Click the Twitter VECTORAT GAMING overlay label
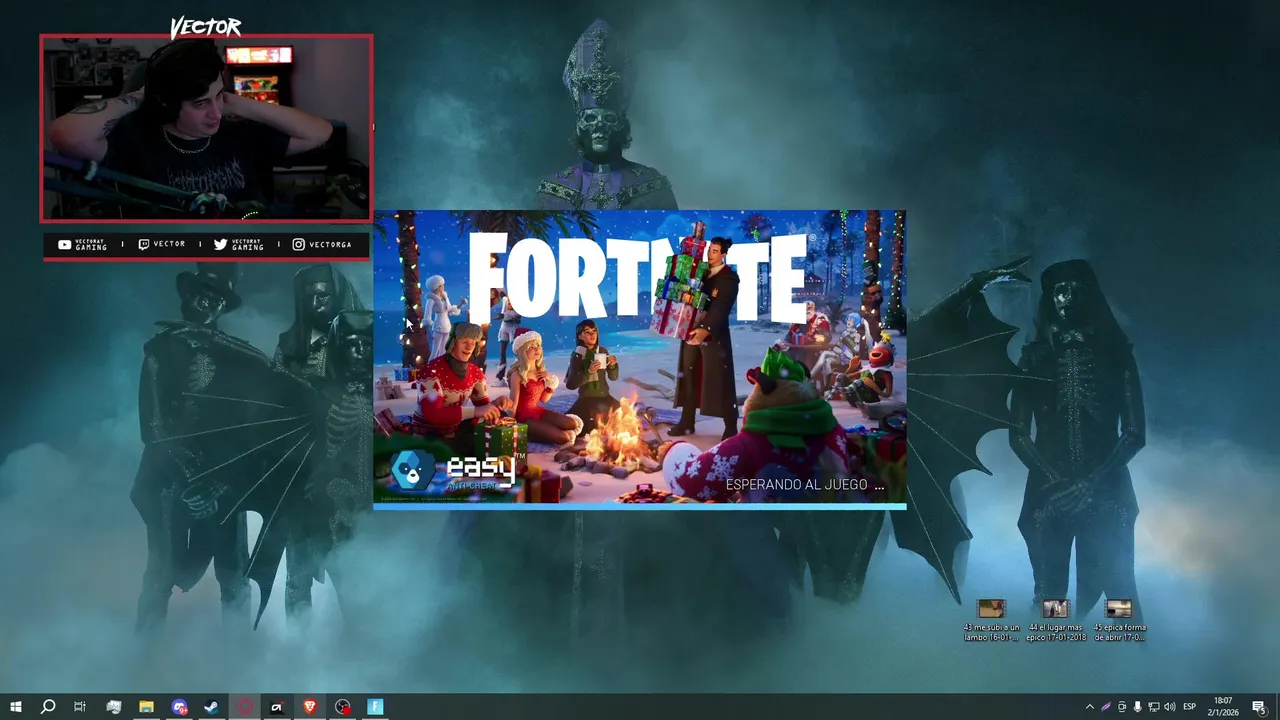 tap(239, 244)
